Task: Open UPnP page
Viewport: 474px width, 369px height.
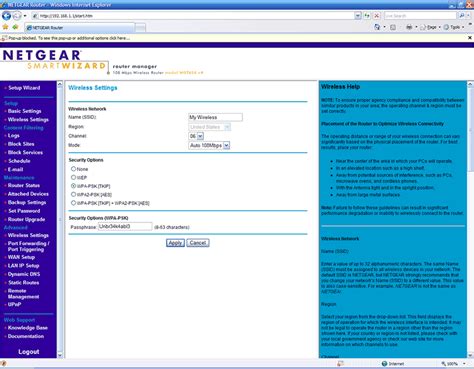Action: coord(14,304)
